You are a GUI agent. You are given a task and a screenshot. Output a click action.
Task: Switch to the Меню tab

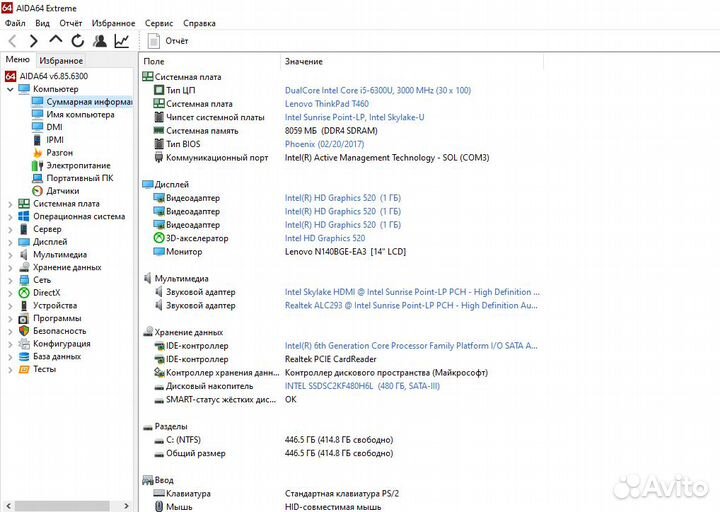(x=17, y=60)
